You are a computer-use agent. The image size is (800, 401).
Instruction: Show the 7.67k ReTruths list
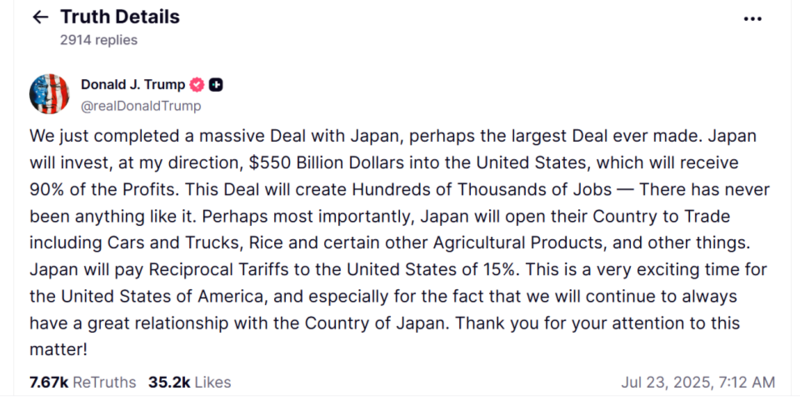(83, 382)
